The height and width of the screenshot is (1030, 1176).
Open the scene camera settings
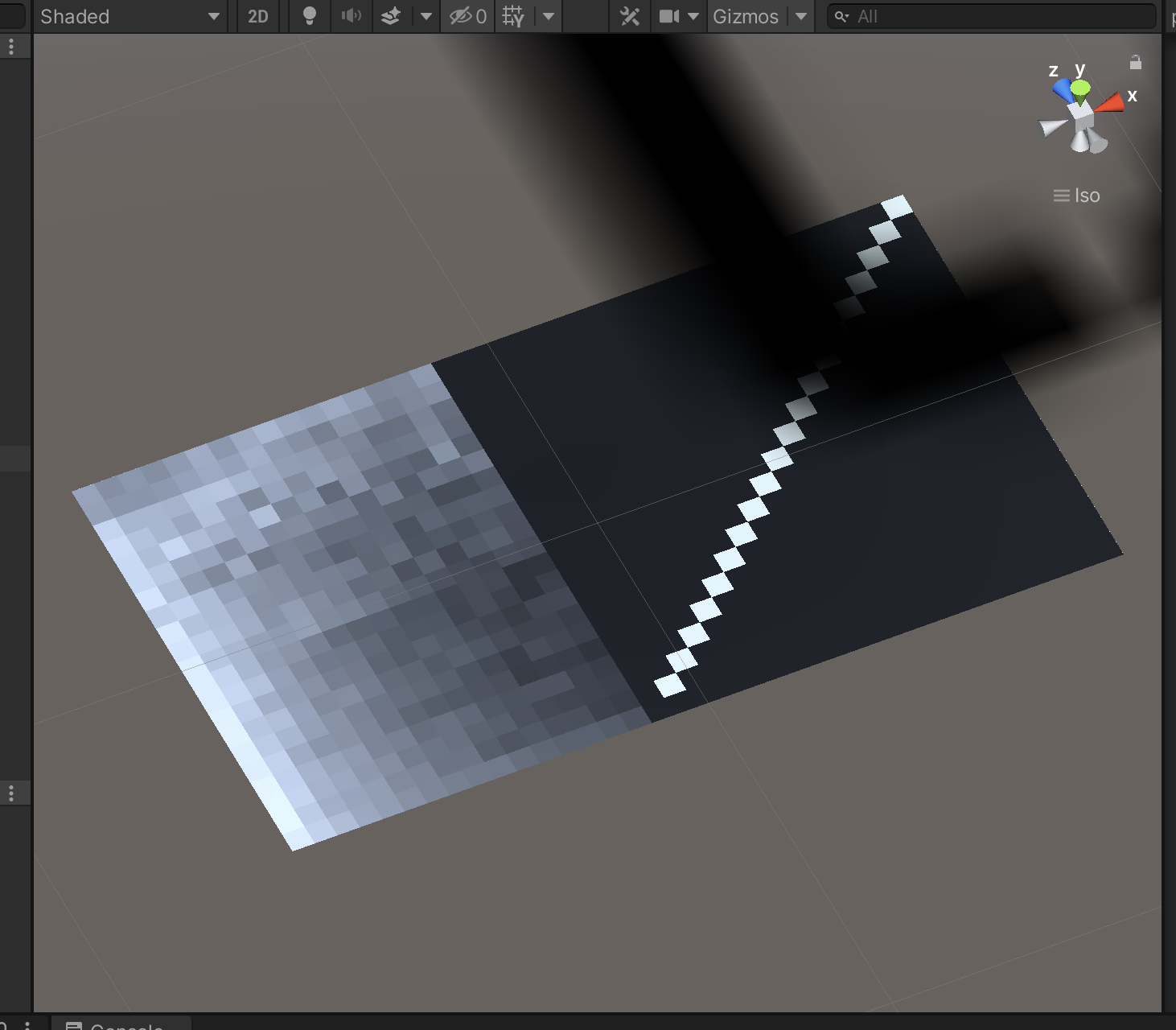pos(670,17)
